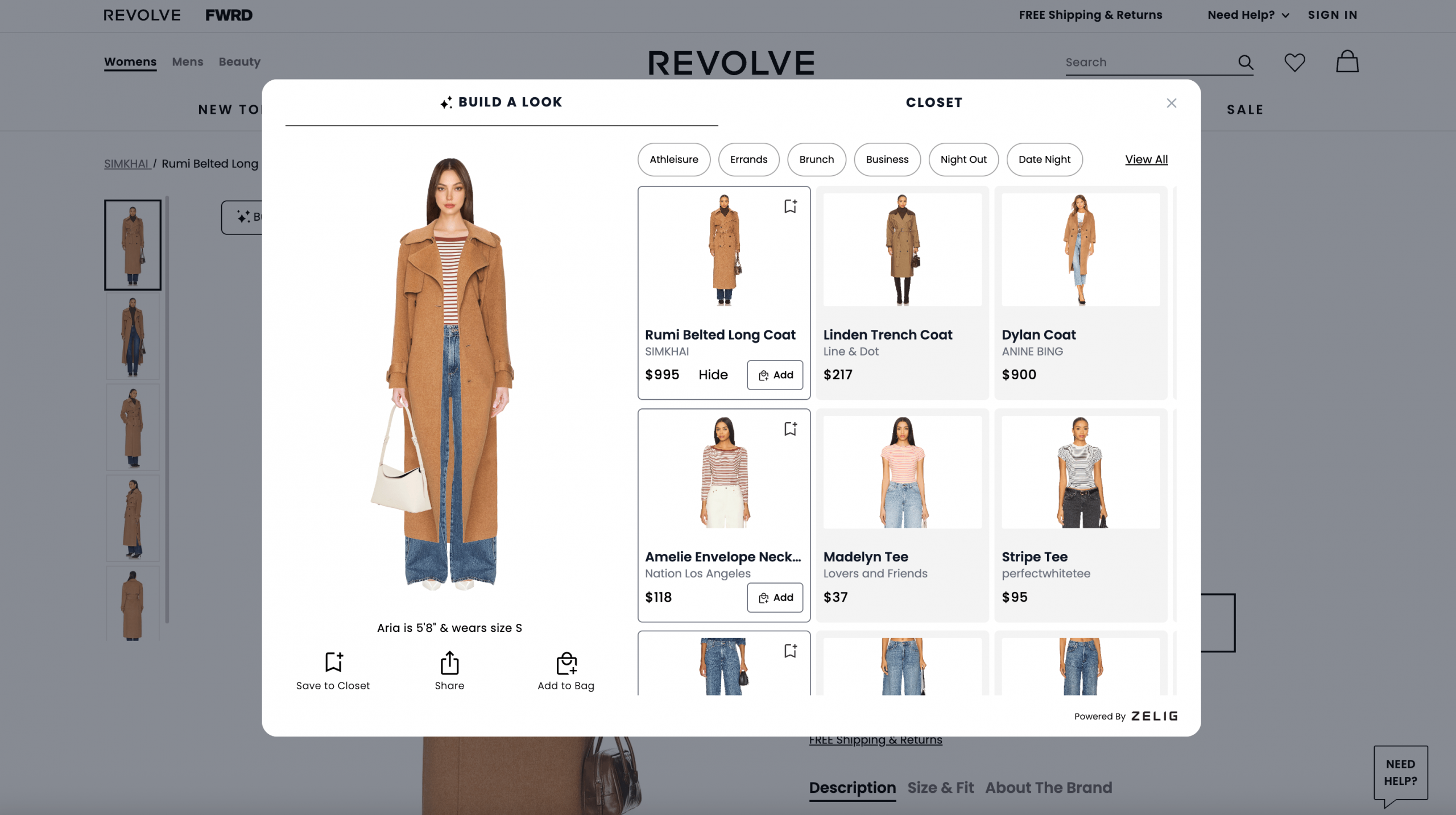
Task: Click the Add to Bag icon
Action: click(x=565, y=662)
